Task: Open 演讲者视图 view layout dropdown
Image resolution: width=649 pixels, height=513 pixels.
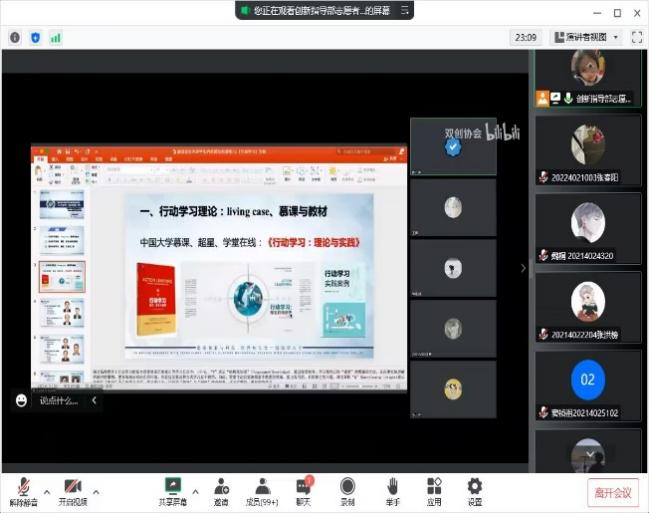Action: tap(589, 37)
